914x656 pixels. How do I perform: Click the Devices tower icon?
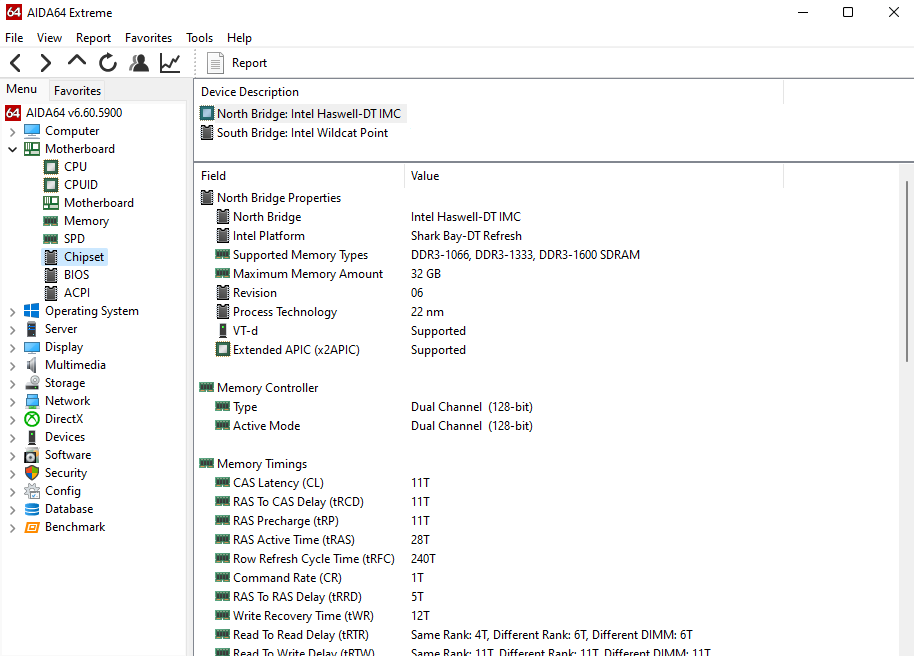(32, 437)
